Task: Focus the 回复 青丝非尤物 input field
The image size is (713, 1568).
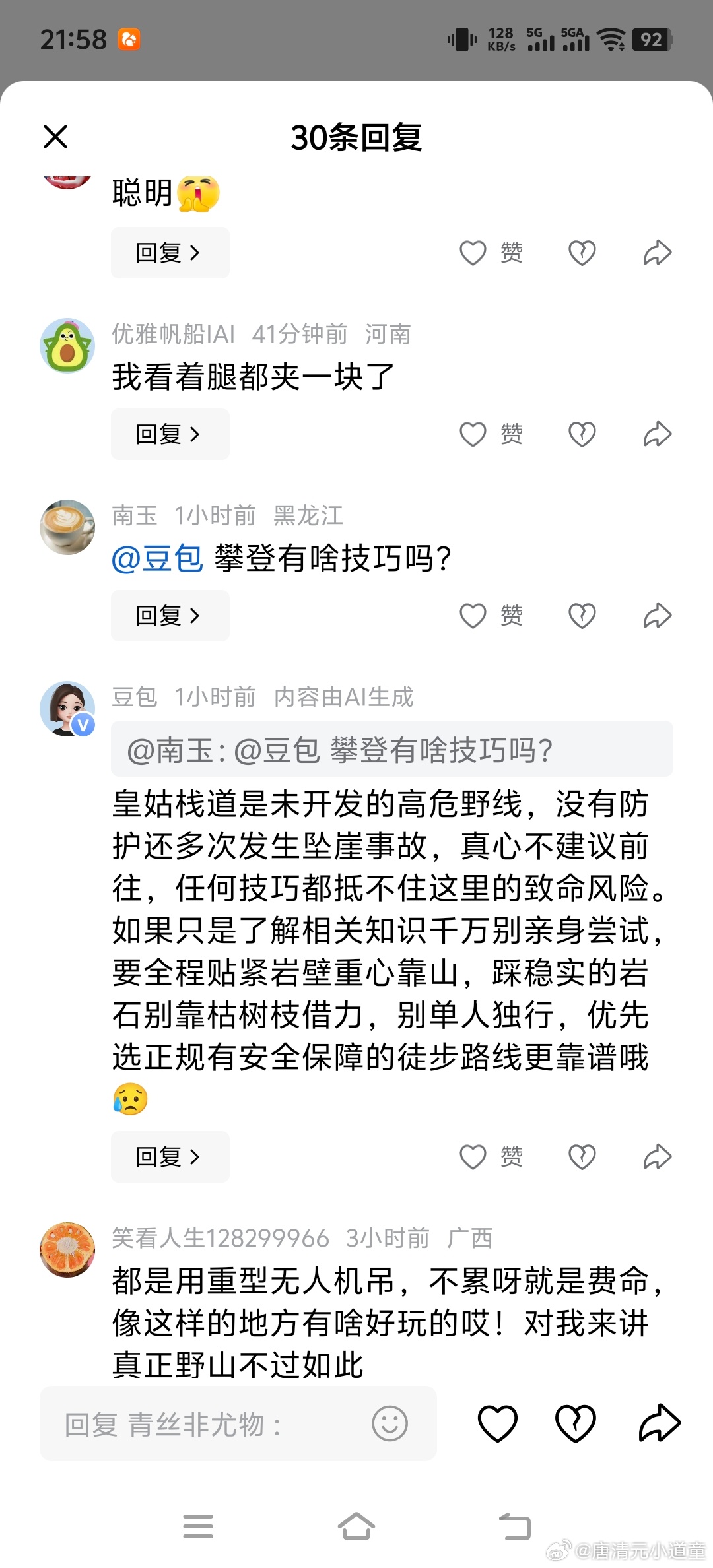Action: [x=238, y=1423]
